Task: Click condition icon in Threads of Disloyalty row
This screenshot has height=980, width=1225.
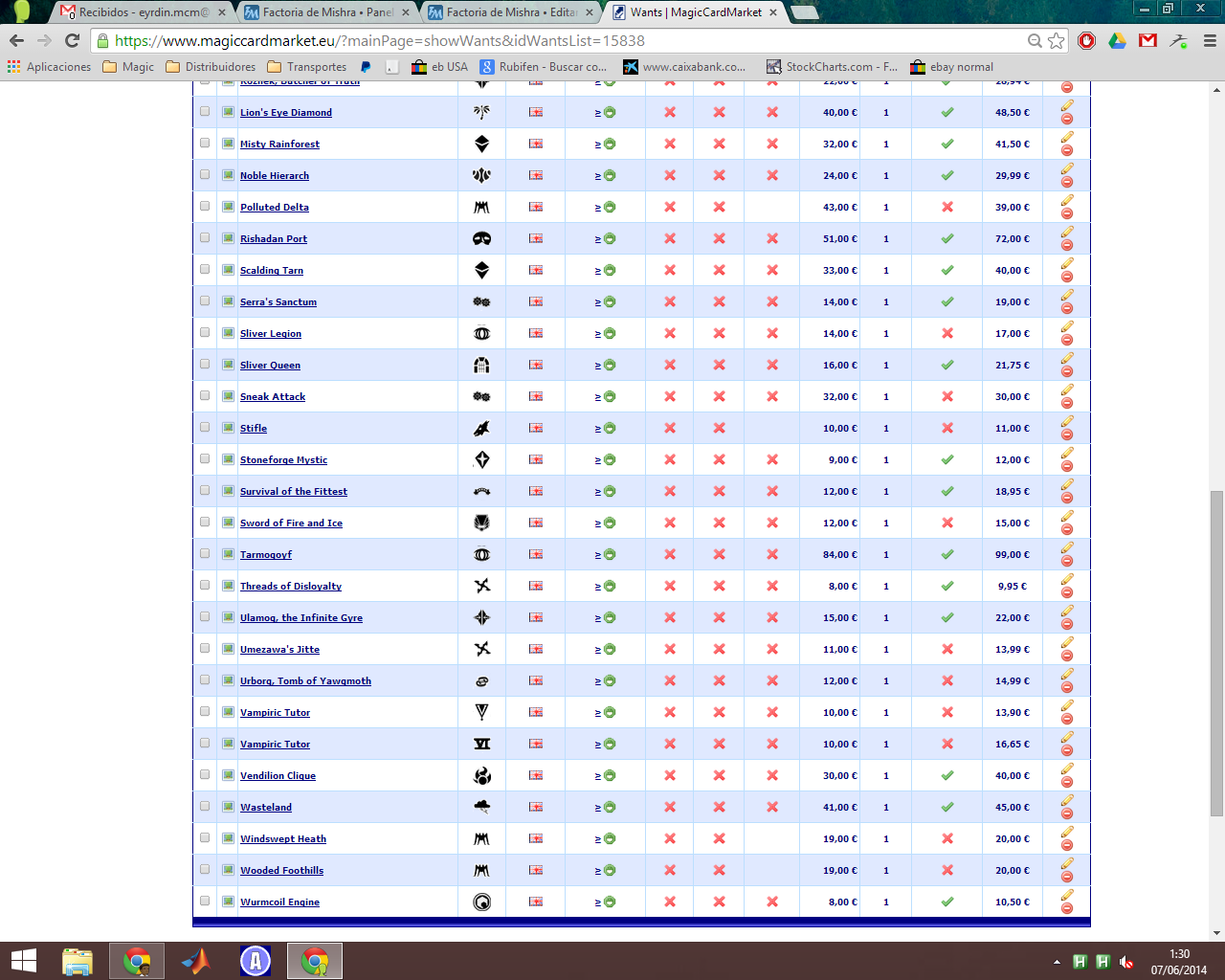Action: (x=610, y=586)
